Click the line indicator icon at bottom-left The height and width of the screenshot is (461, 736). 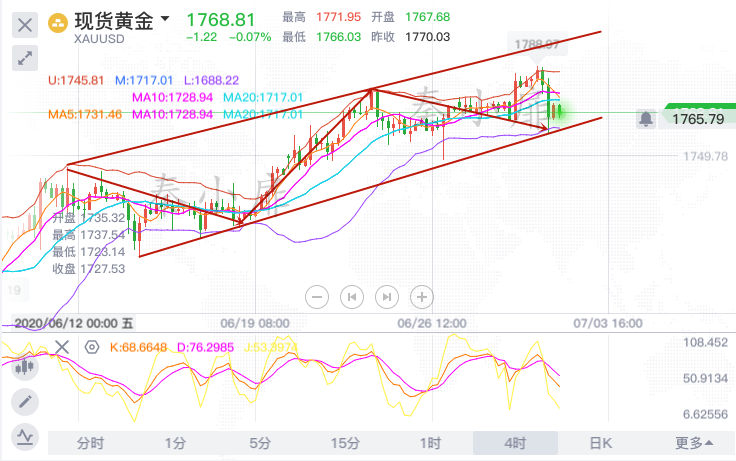pyautogui.click(x=25, y=436)
